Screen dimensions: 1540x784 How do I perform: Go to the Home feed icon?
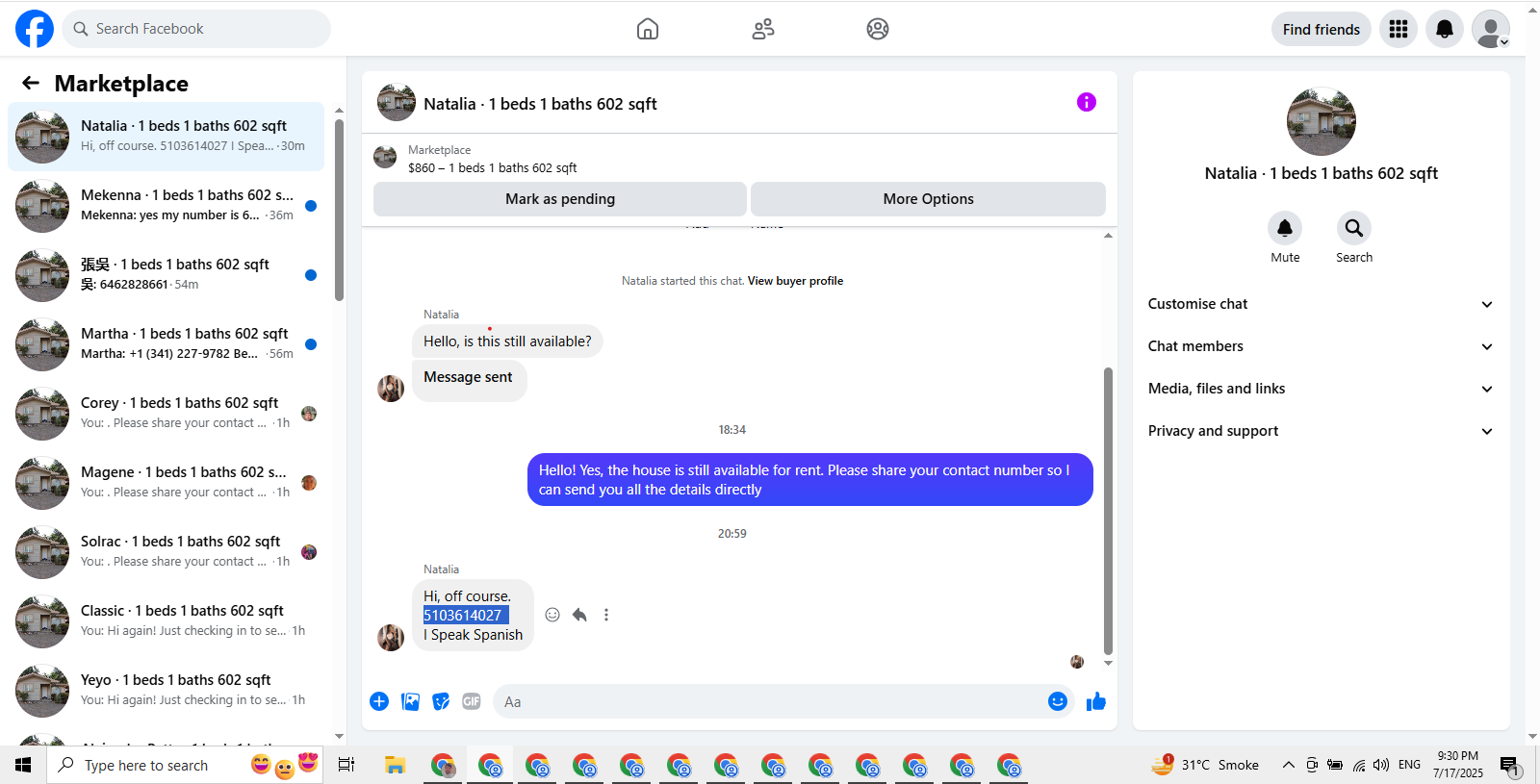click(648, 29)
